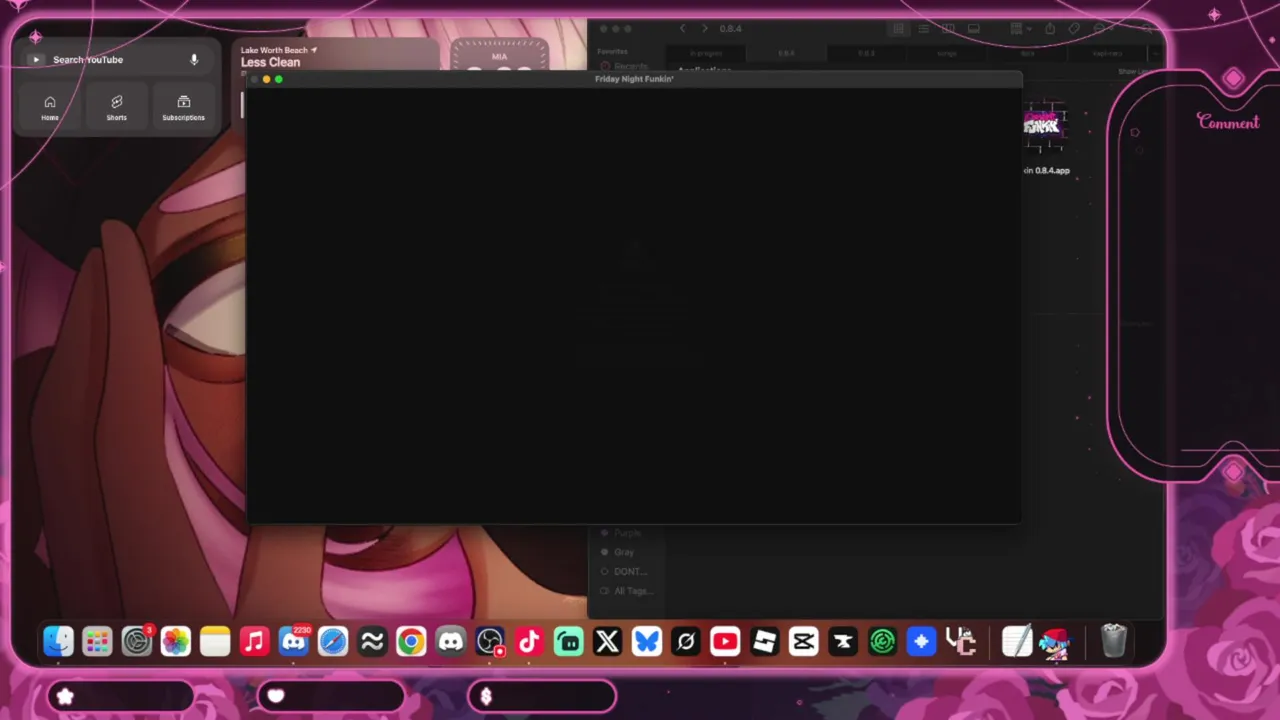Open Google Chrome from the dock

(x=411, y=641)
